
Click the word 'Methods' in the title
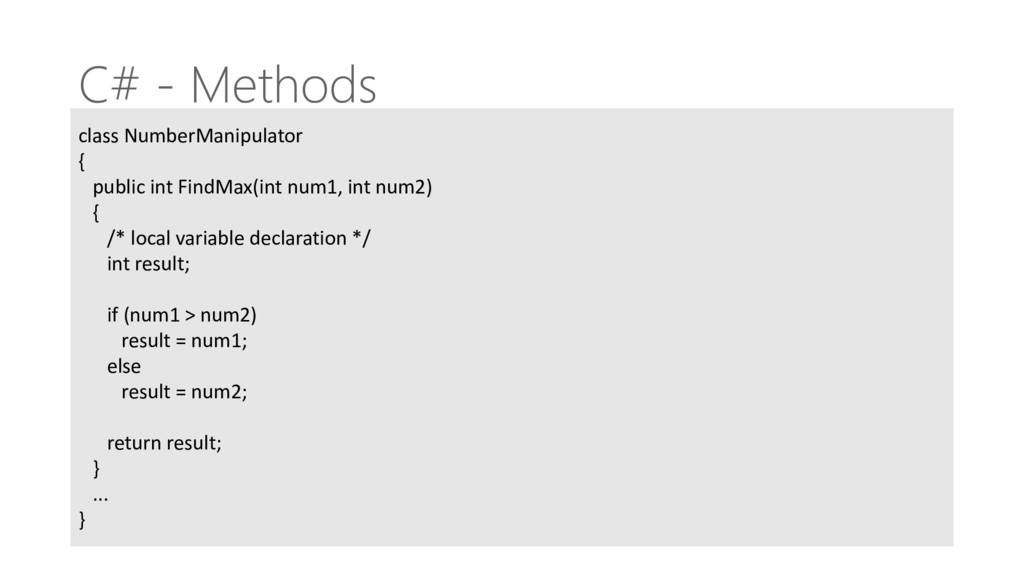pyautogui.click(x=283, y=84)
